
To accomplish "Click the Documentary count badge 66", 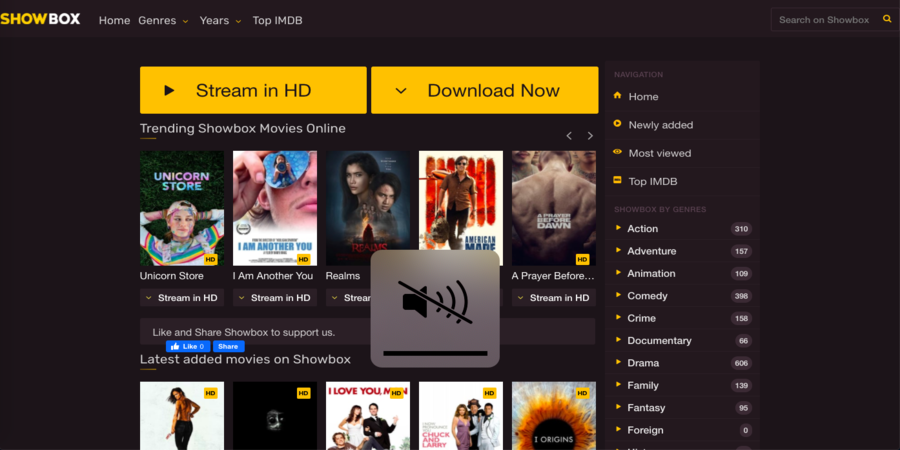I will [x=743, y=341].
